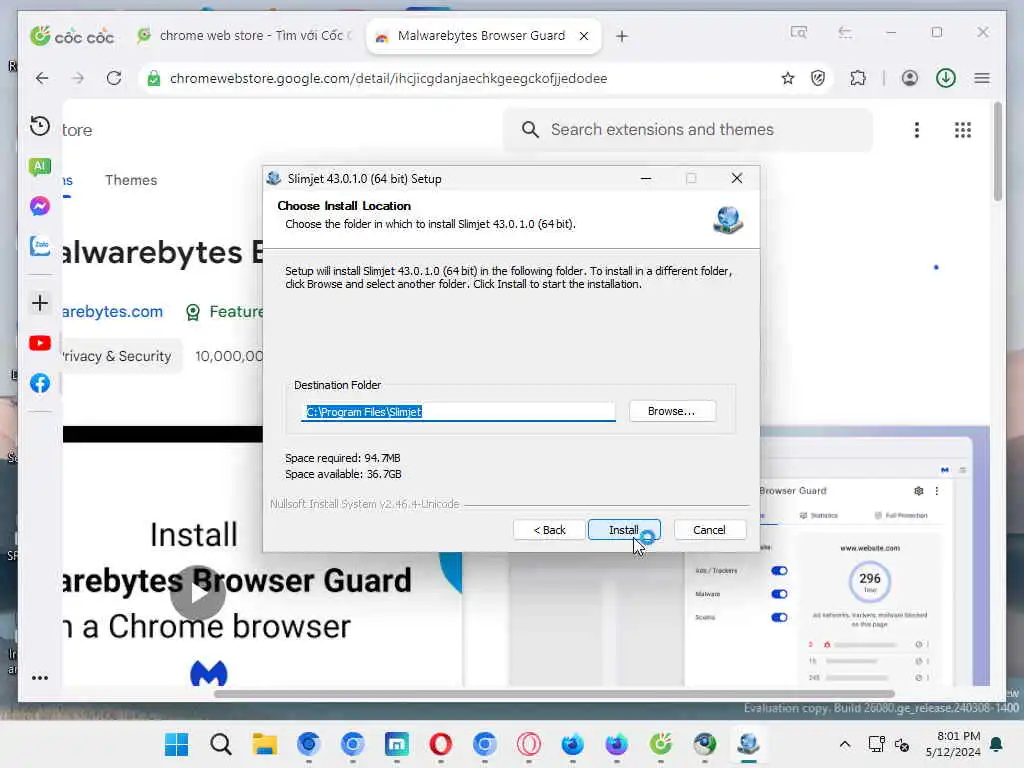Go forward in Coc Coc browser
This screenshot has height=768, width=1024.
[78, 78]
